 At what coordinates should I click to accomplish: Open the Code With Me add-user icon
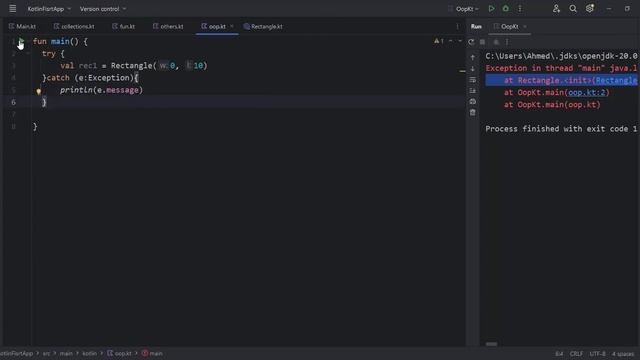(x=556, y=9)
